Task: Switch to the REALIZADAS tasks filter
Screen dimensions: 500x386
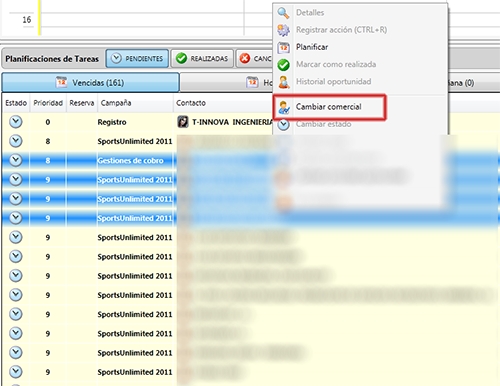Action: click(x=202, y=59)
